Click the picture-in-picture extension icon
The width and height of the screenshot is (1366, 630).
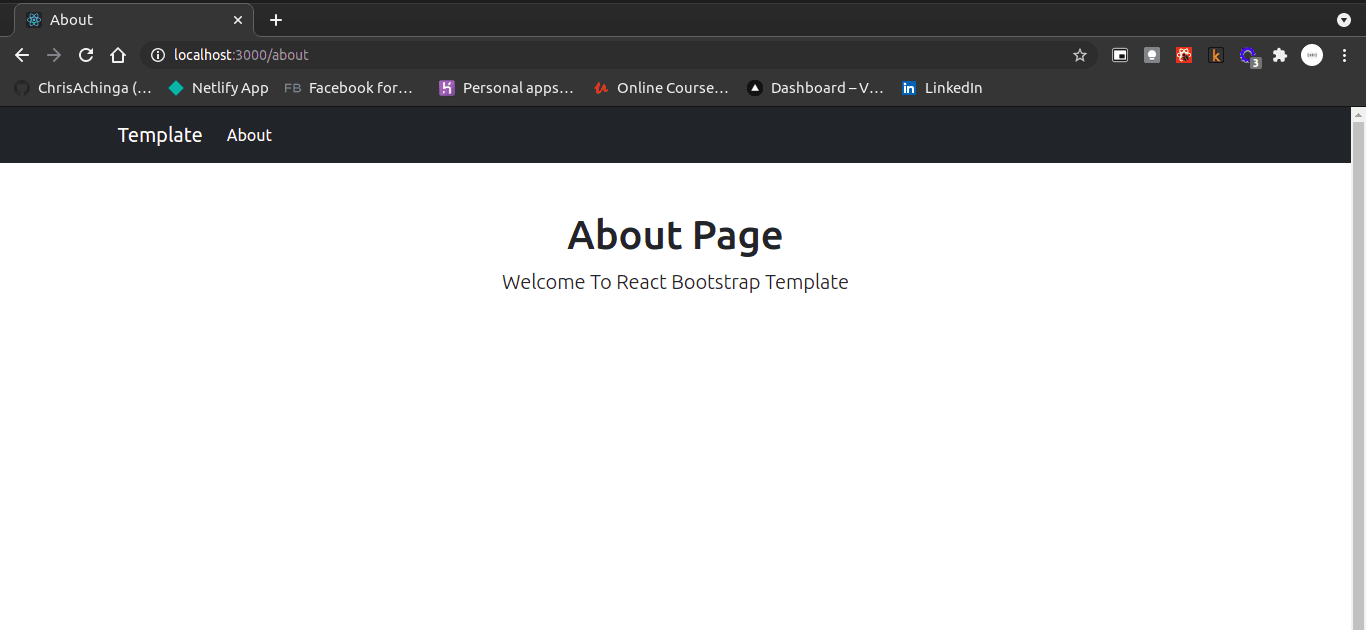(x=1120, y=55)
